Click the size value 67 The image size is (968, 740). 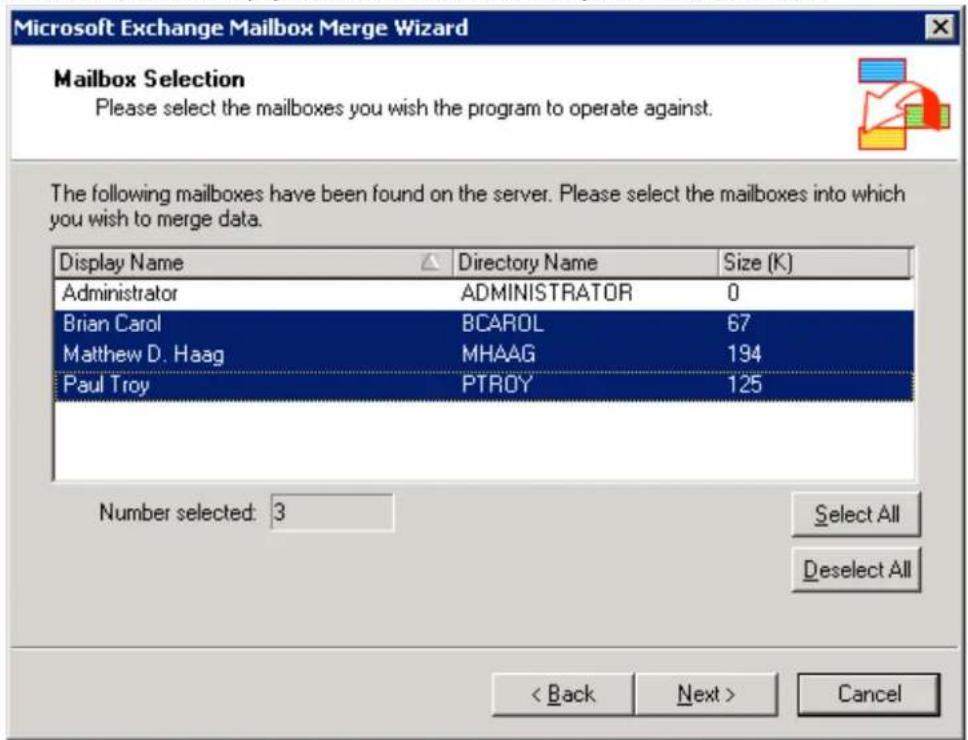(x=738, y=323)
